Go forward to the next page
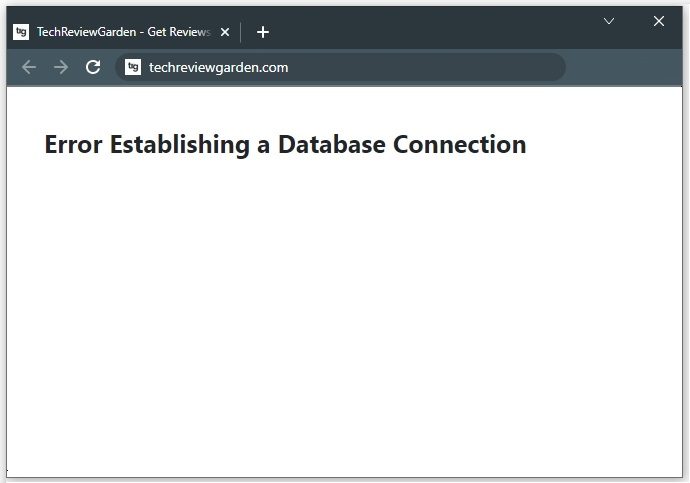The image size is (690, 483). pos(61,67)
